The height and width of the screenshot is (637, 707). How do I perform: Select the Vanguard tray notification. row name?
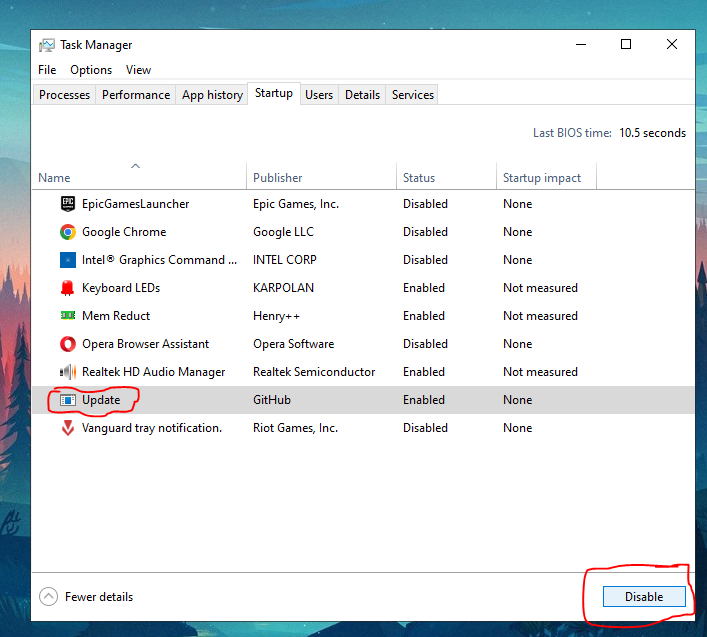pos(152,428)
